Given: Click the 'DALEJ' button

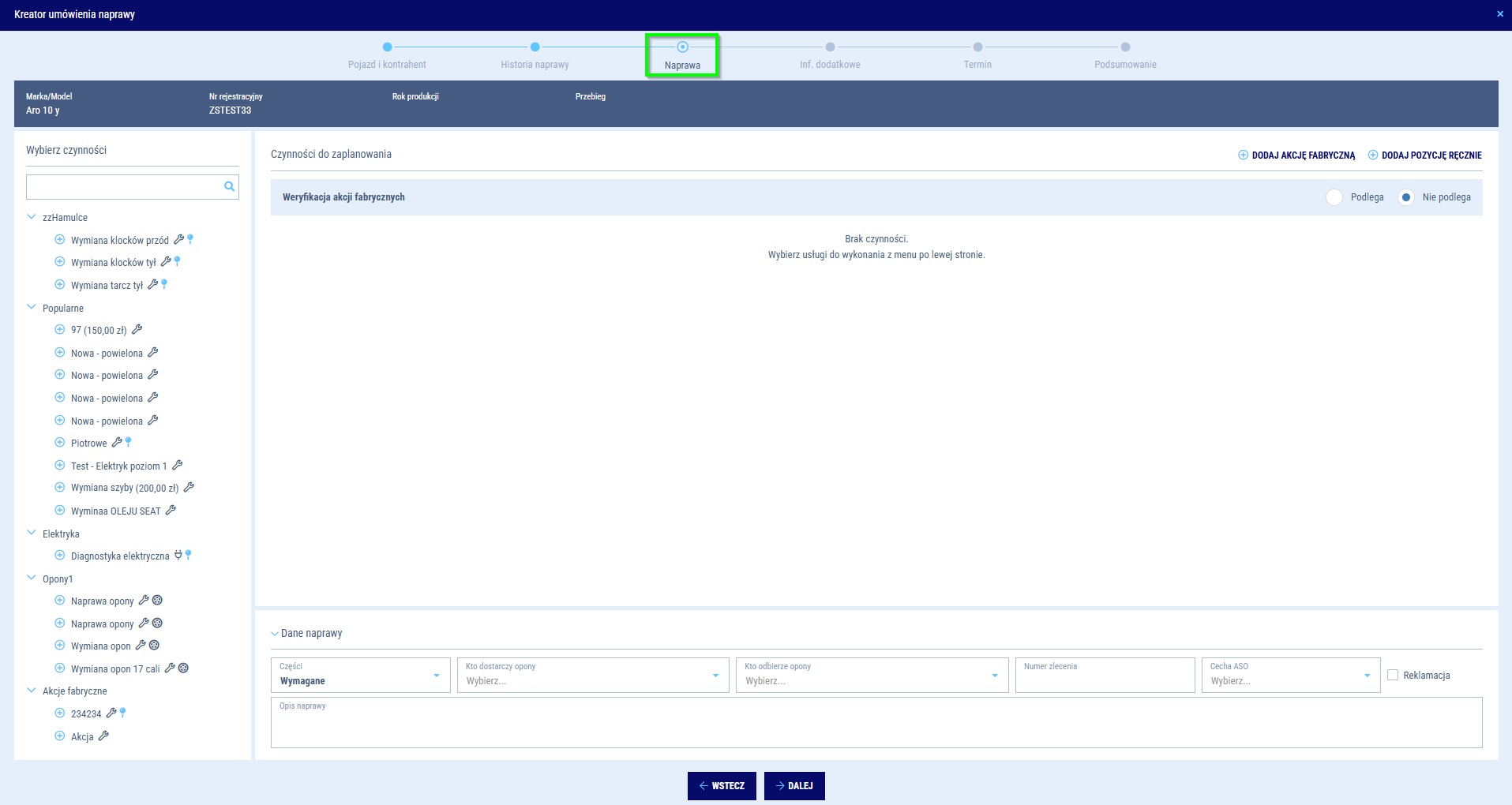Looking at the screenshot, I should point(794,786).
